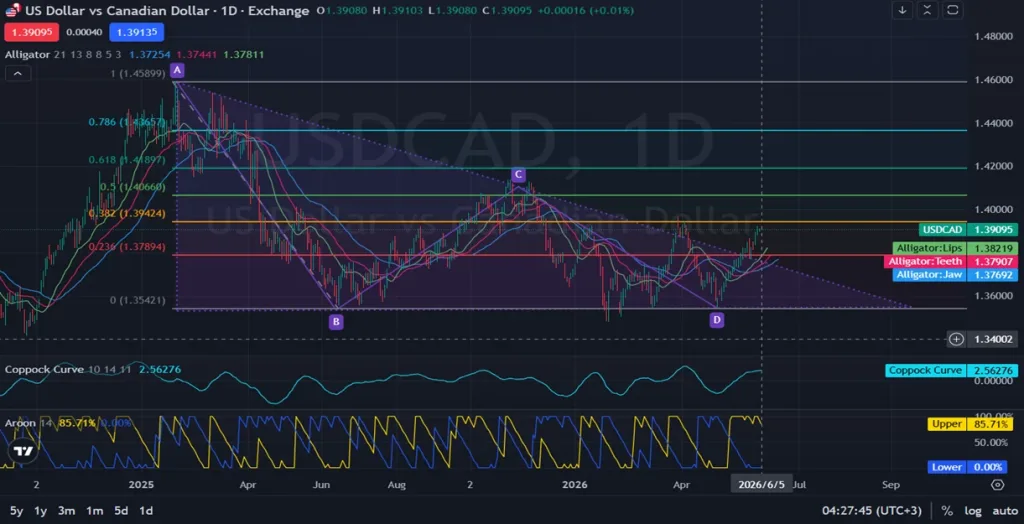
Task: Set the range to 1y
Action: (40, 511)
